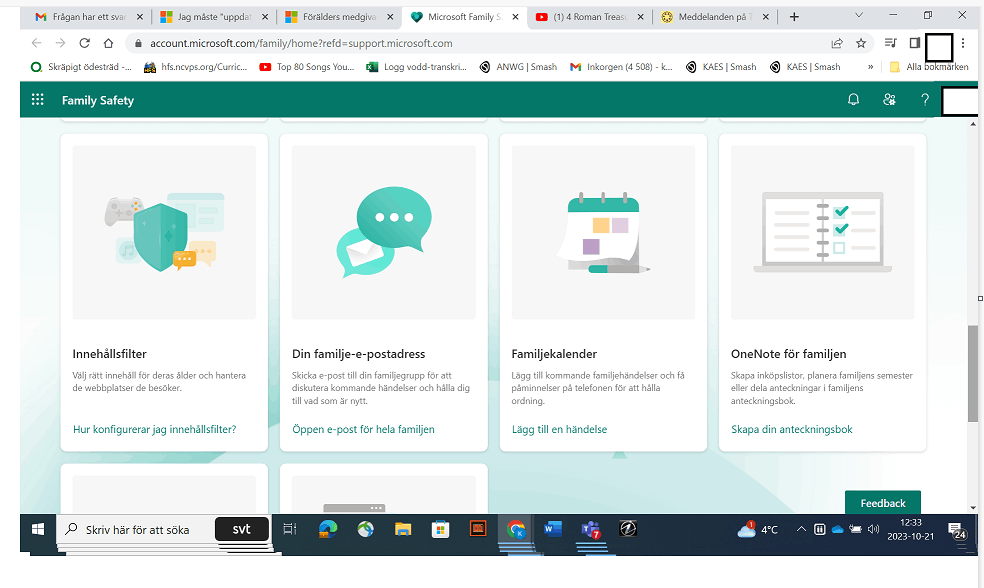984x588 pixels.
Task: Open the clock showing 12:33 2023-10-21
Action: click(x=911, y=530)
